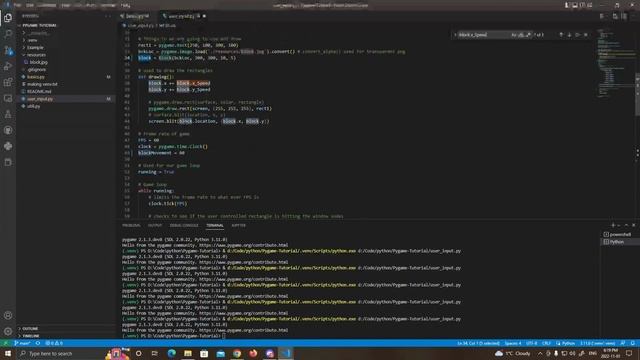Switch to the JUPYTER panel tab
The width and height of the screenshot is (640, 360).
point(238,225)
